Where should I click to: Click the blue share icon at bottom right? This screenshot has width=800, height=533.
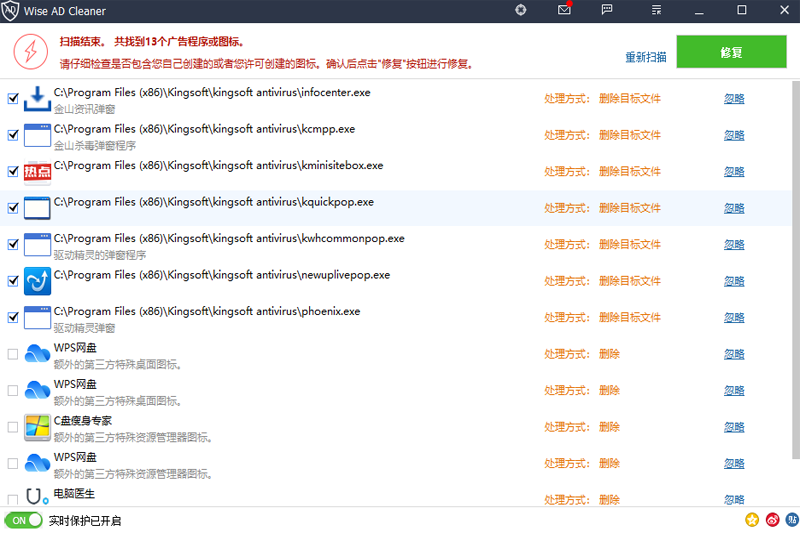(792, 520)
